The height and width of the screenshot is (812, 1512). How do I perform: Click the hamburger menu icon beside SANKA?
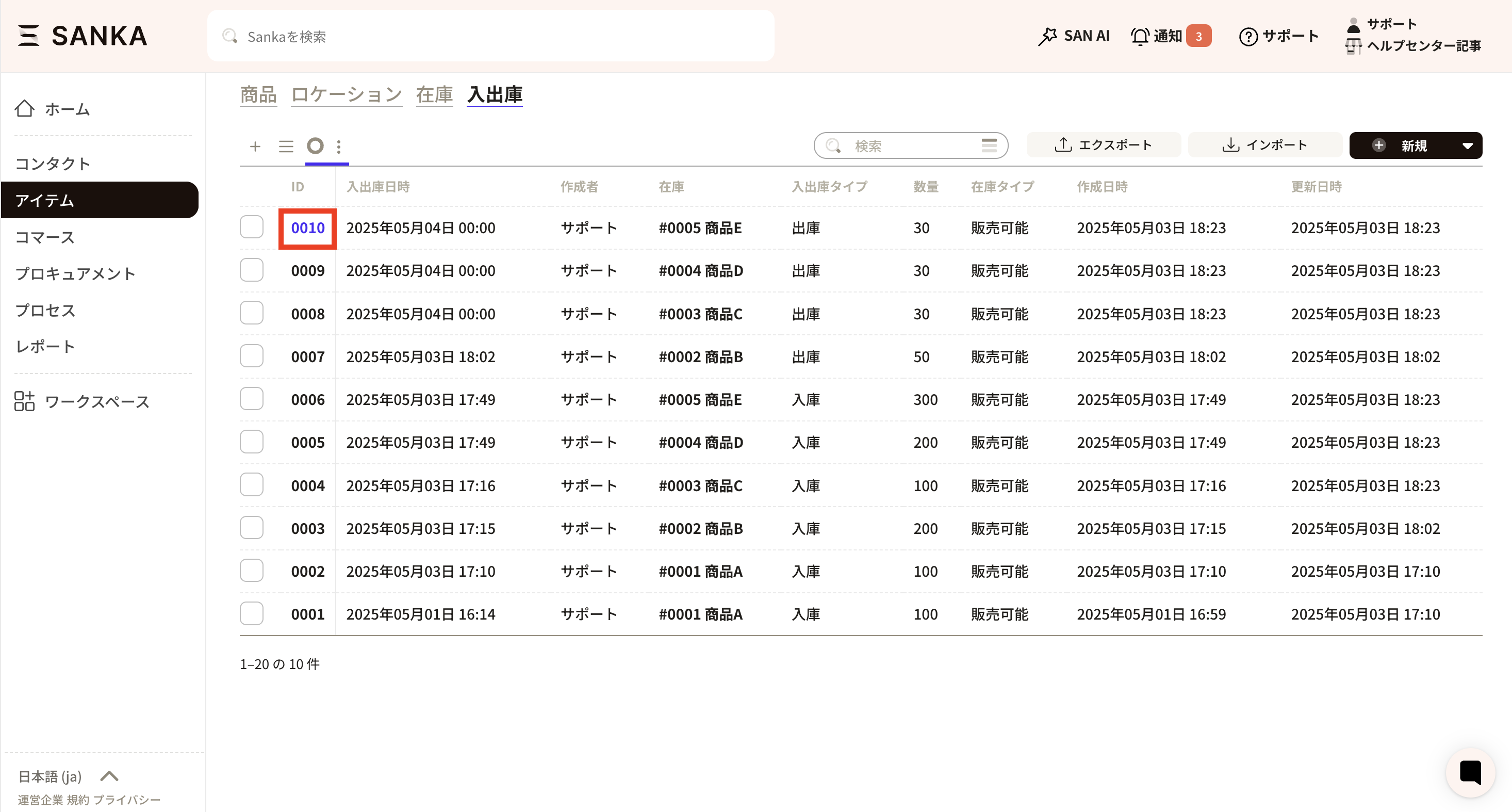pyautogui.click(x=28, y=36)
